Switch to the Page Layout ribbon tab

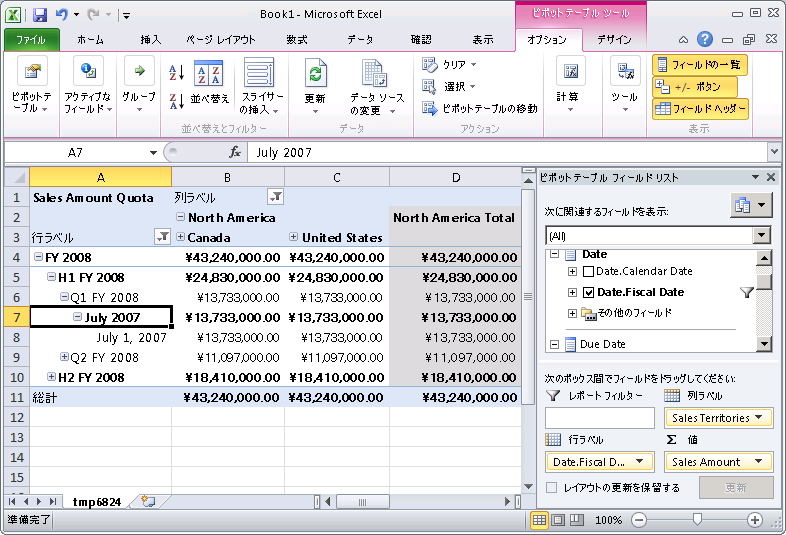221,40
